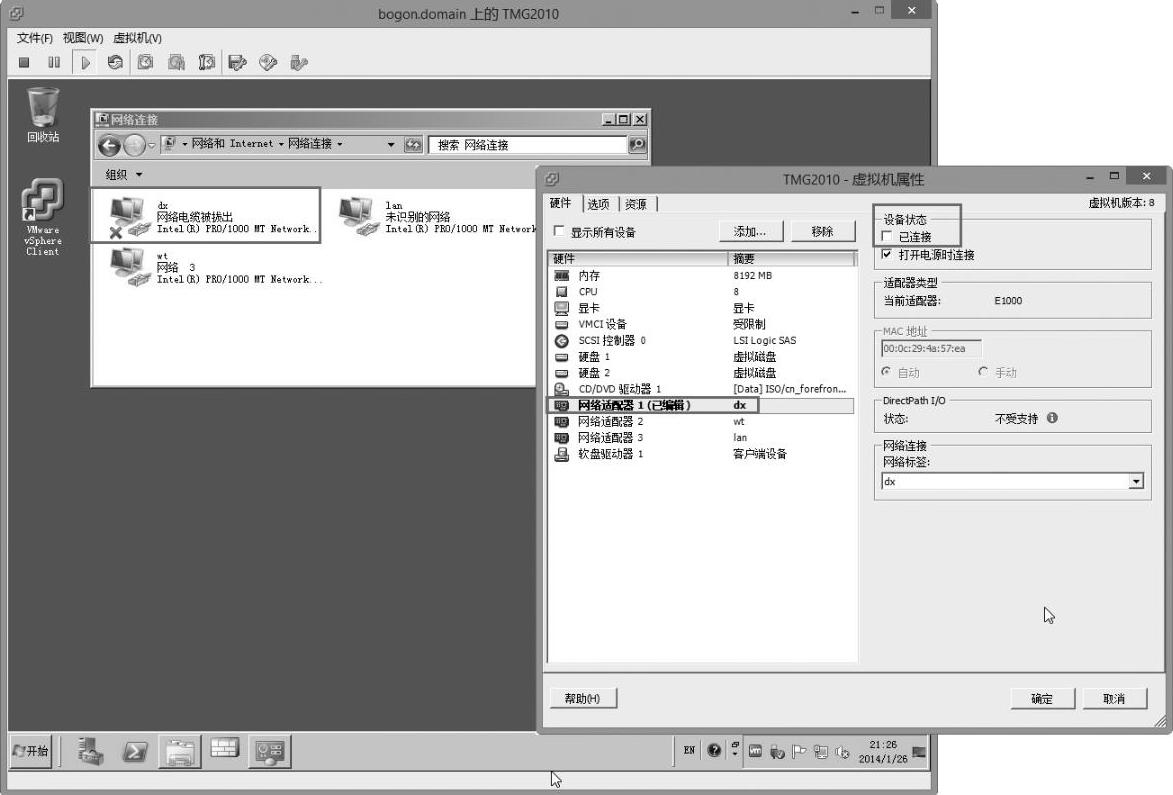1173x795 pixels.
Task: Open the firewall (brick wall) taskbar icon
Action: tap(224, 748)
